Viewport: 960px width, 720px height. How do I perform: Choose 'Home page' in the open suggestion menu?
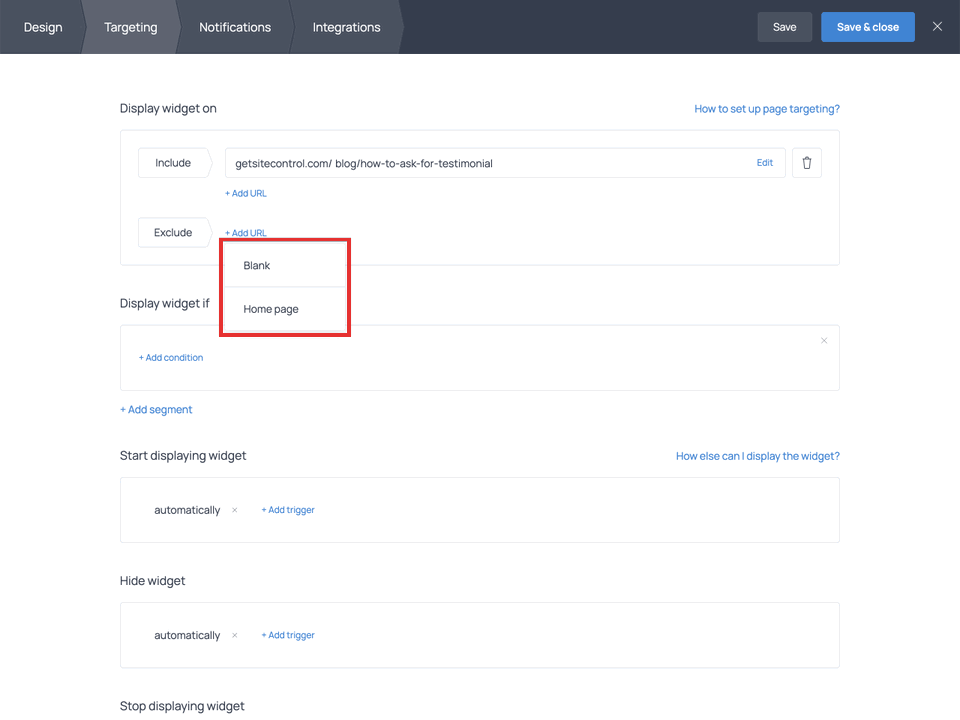pos(270,310)
